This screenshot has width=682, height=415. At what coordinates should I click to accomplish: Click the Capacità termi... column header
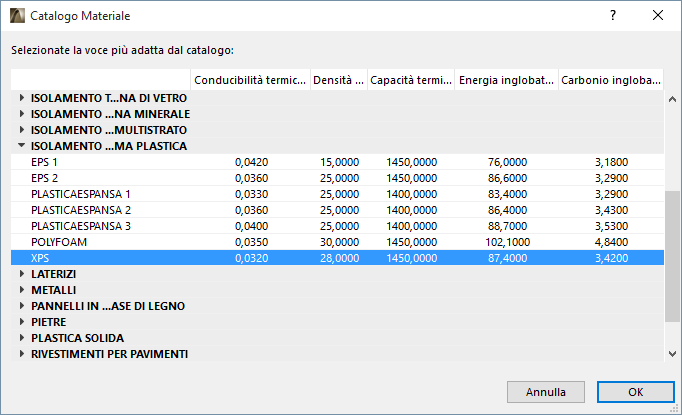411,80
